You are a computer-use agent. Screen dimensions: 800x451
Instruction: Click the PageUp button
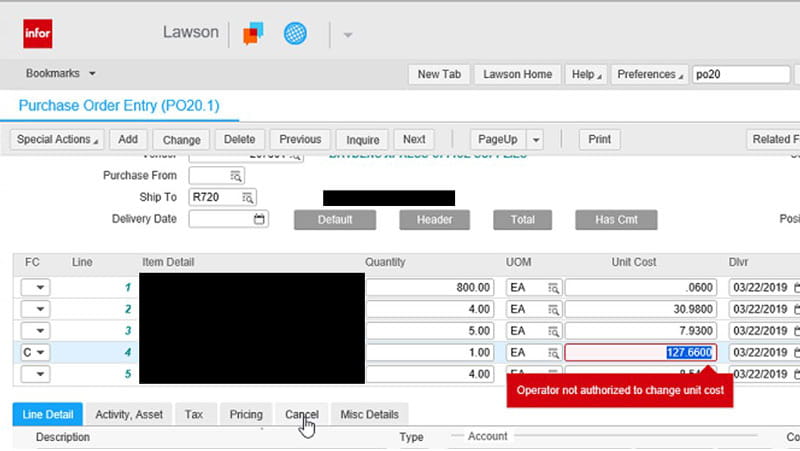pos(497,139)
